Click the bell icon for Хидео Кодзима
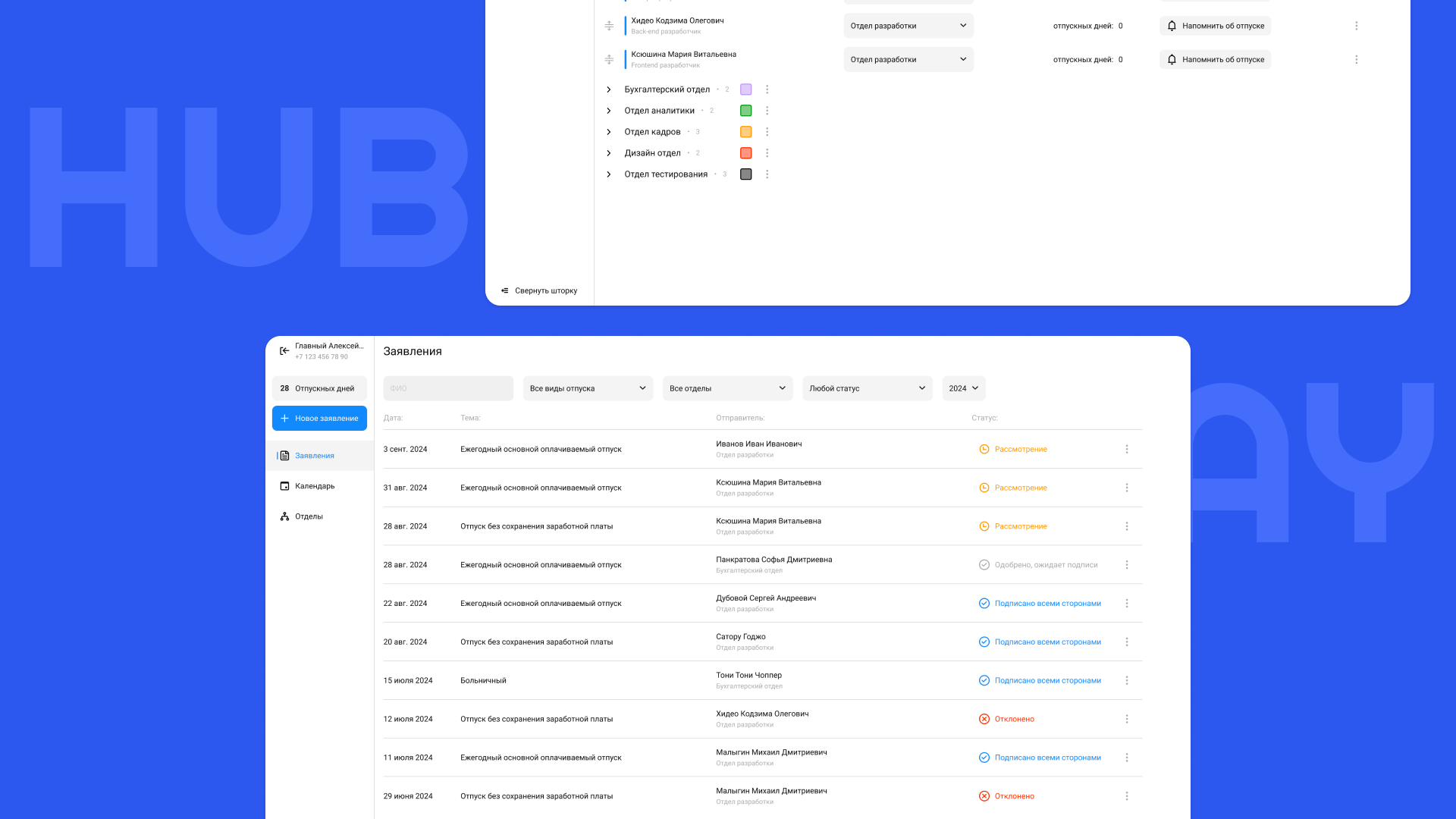The width and height of the screenshot is (1456, 819). click(x=1172, y=26)
